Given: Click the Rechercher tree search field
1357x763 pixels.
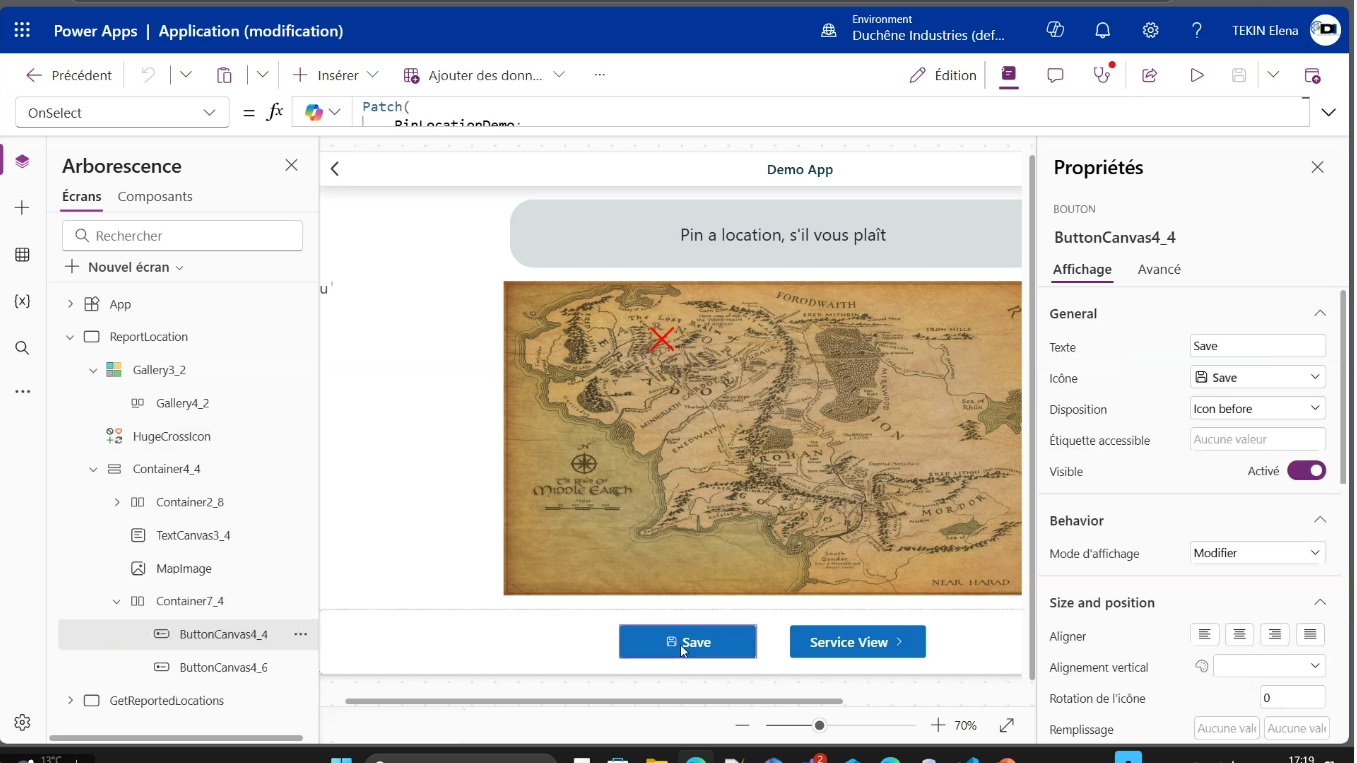Looking at the screenshot, I should tap(183, 236).
